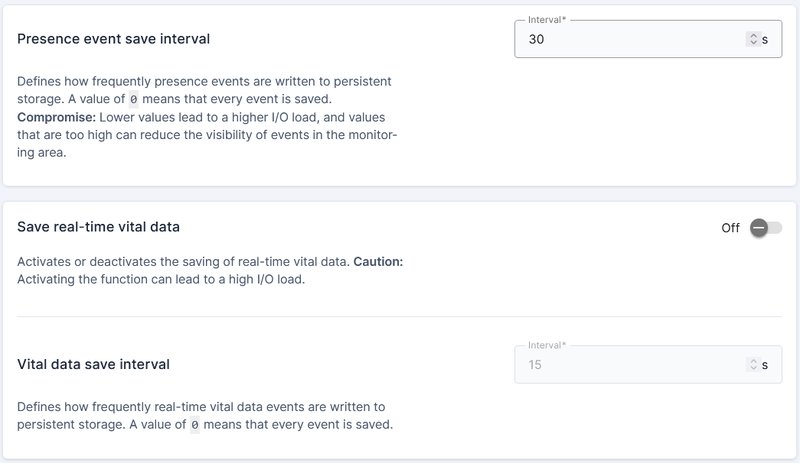Click the seconds unit suffix next to 30

[765, 39]
